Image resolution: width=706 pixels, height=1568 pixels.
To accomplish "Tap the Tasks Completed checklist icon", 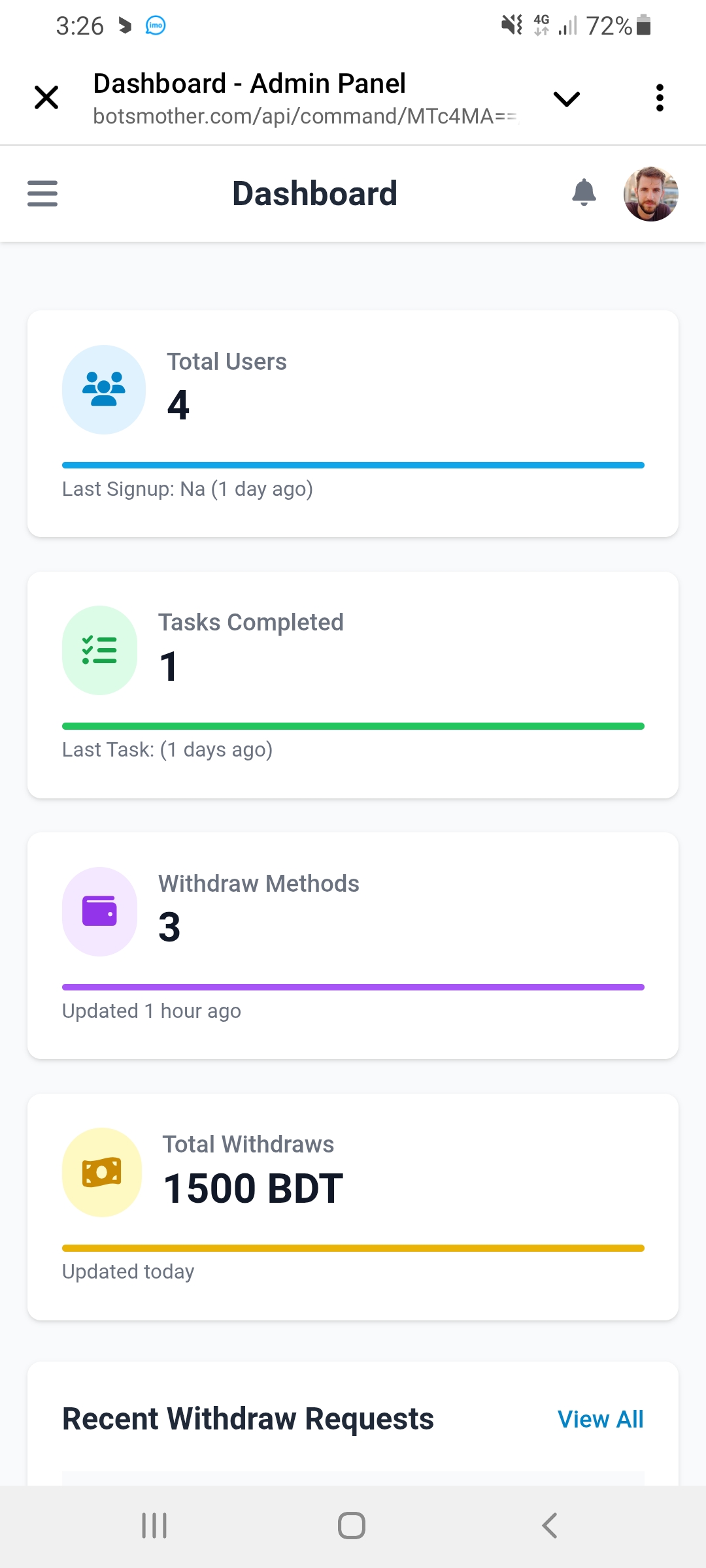I will coord(99,650).
